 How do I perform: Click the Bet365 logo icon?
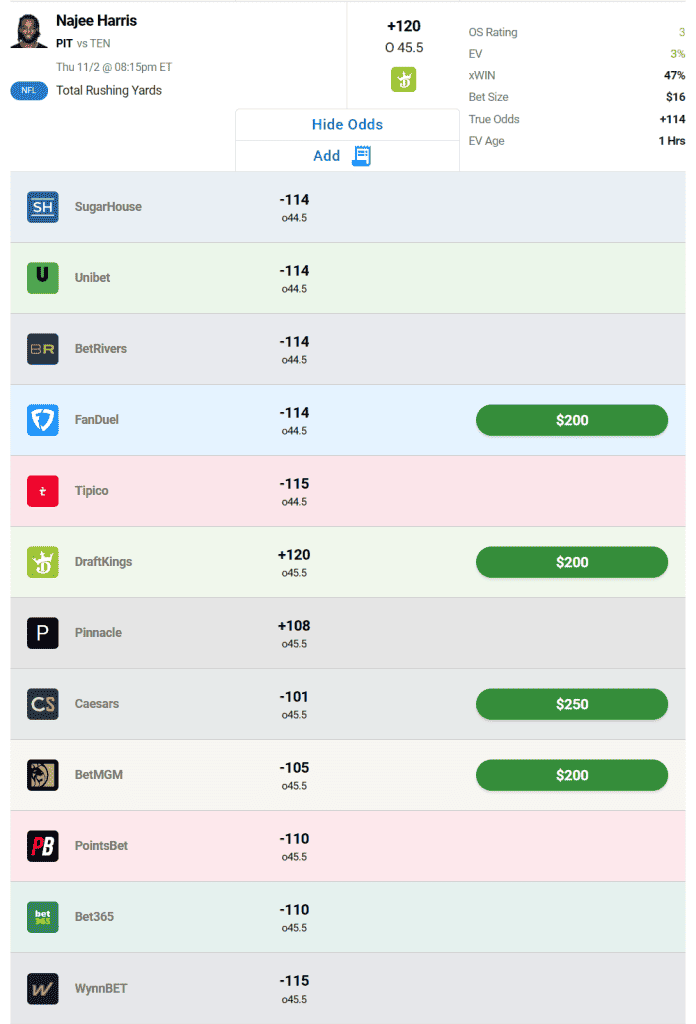(43, 917)
